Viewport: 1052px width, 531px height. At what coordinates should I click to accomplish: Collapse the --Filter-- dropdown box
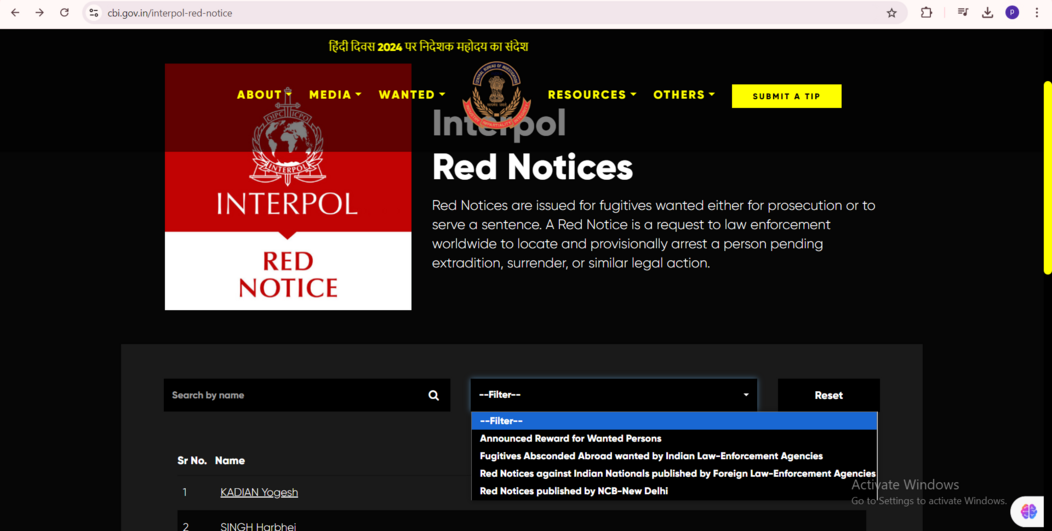tap(613, 395)
